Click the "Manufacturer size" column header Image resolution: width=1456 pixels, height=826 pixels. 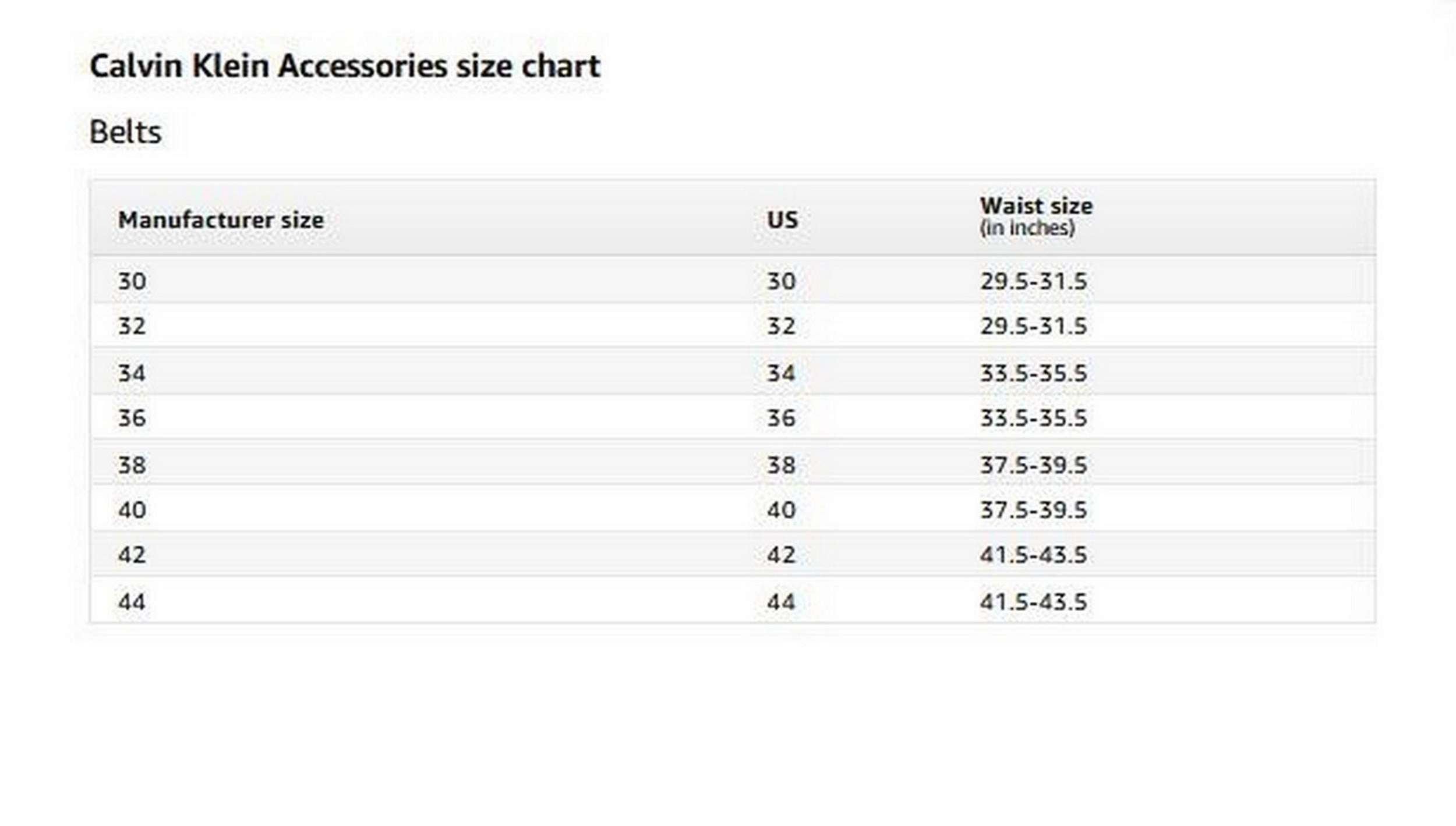click(x=221, y=220)
